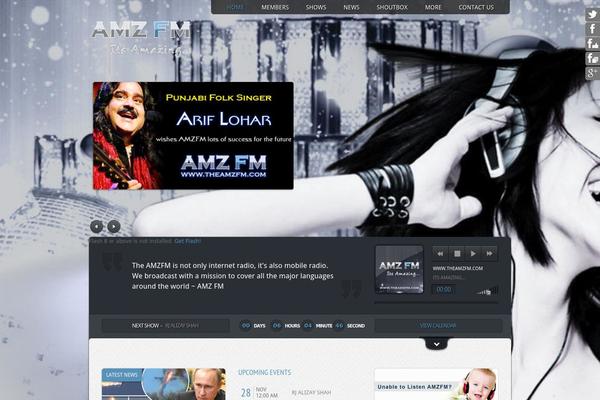Open the Arif Lohar banner image
This screenshot has width=600, height=400.
pyautogui.click(x=193, y=136)
